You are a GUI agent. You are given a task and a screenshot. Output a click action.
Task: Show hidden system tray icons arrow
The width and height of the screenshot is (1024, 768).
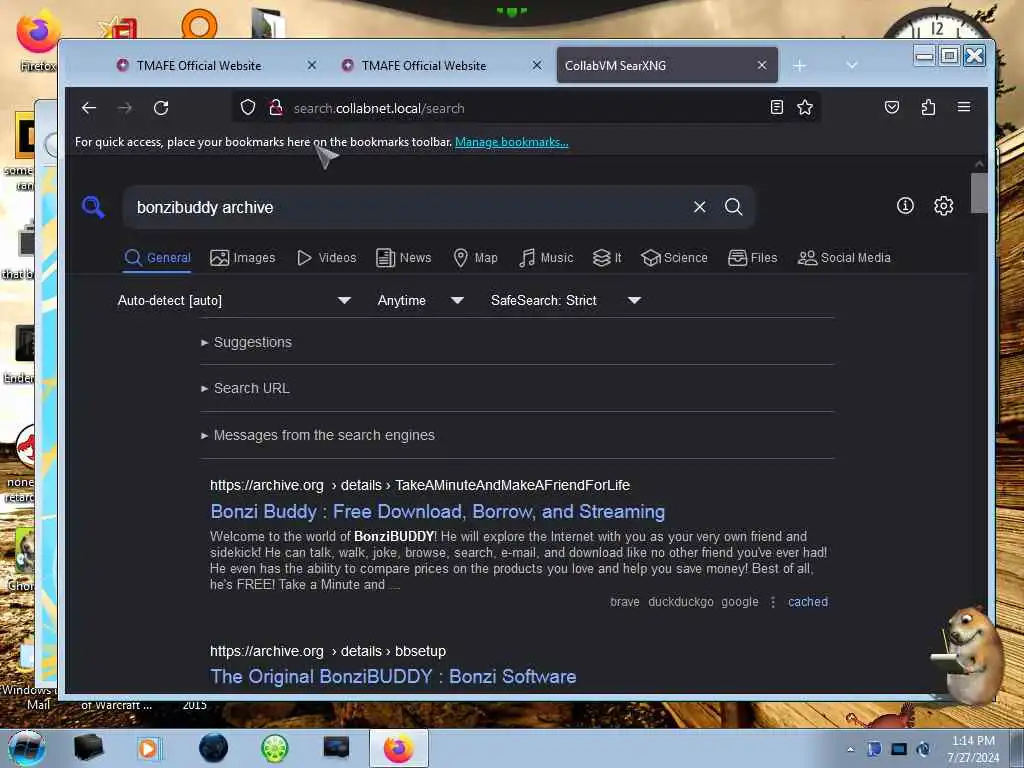tap(850, 749)
